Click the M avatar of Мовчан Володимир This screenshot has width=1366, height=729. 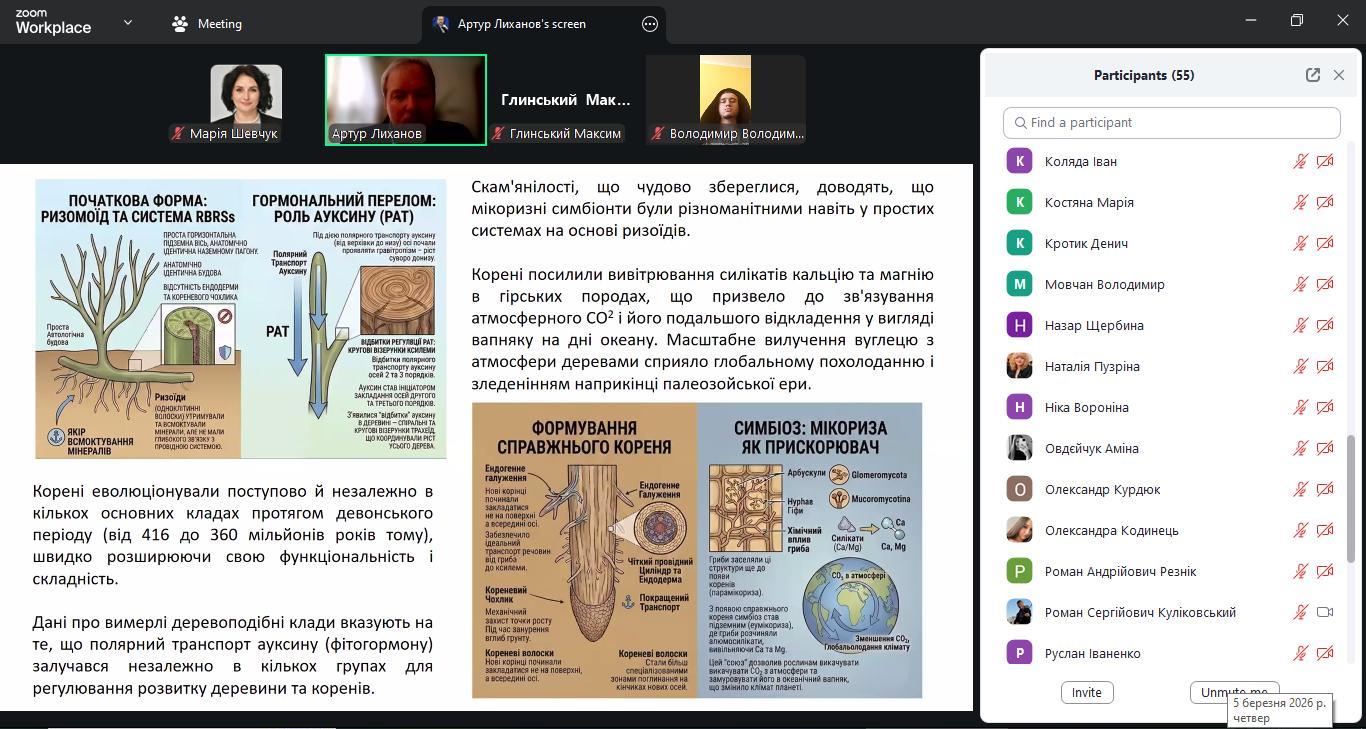[1019, 284]
